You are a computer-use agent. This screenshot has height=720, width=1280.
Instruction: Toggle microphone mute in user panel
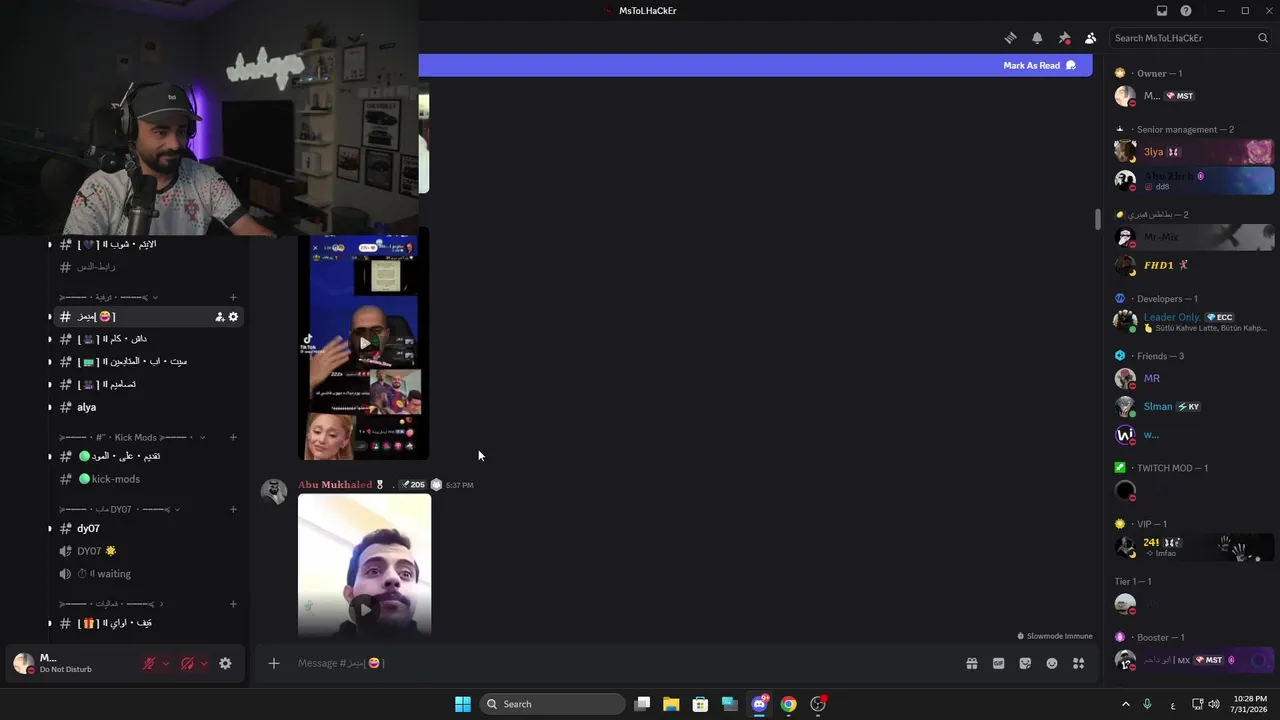[149, 663]
